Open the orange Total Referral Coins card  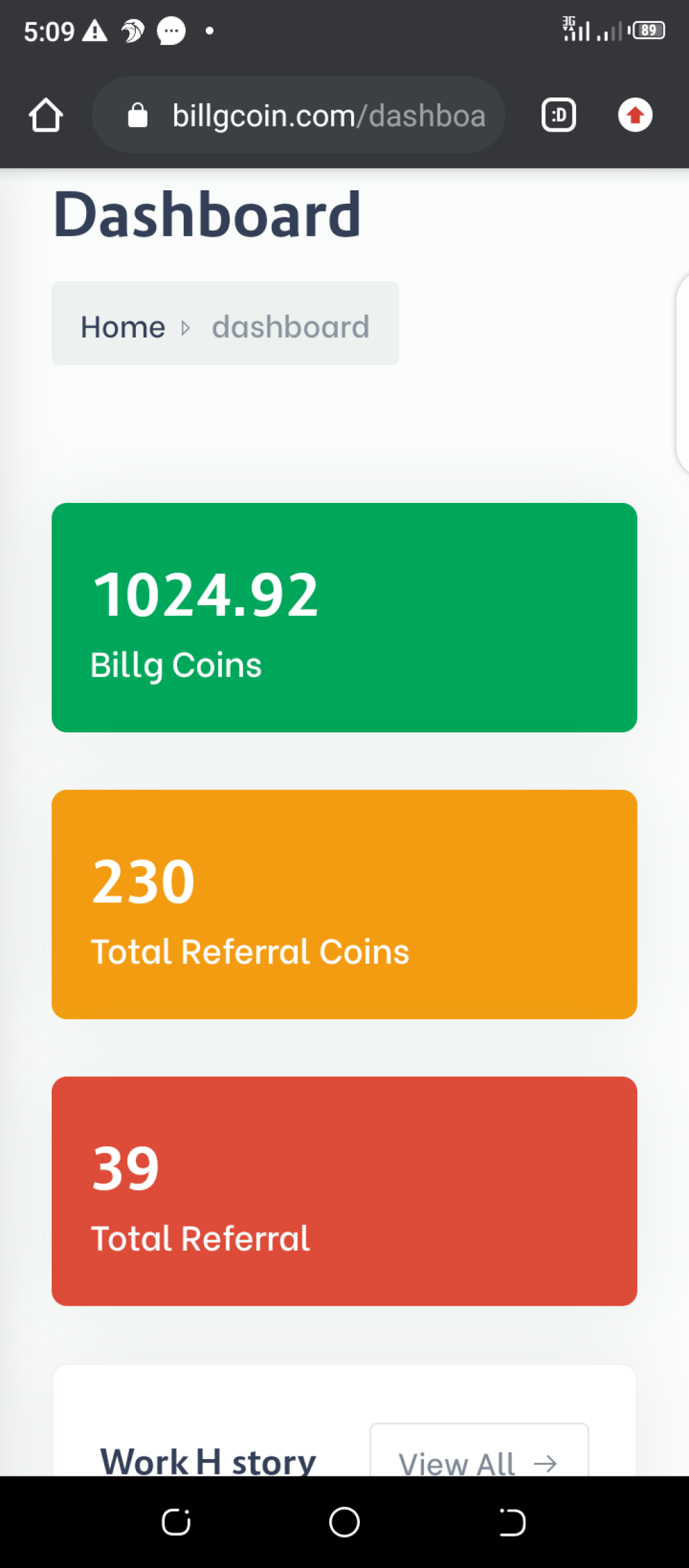[x=344, y=904]
